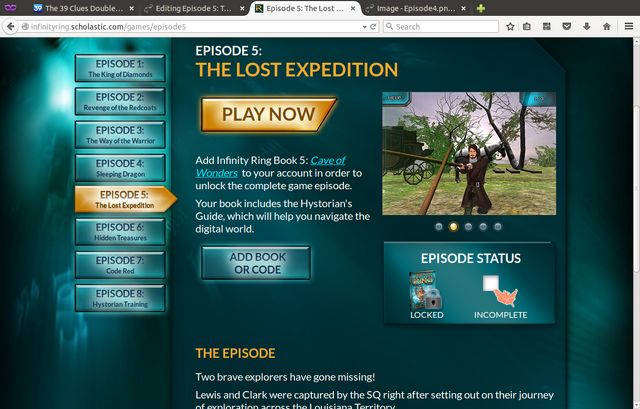Open the downloads arrow icon

coord(587,27)
